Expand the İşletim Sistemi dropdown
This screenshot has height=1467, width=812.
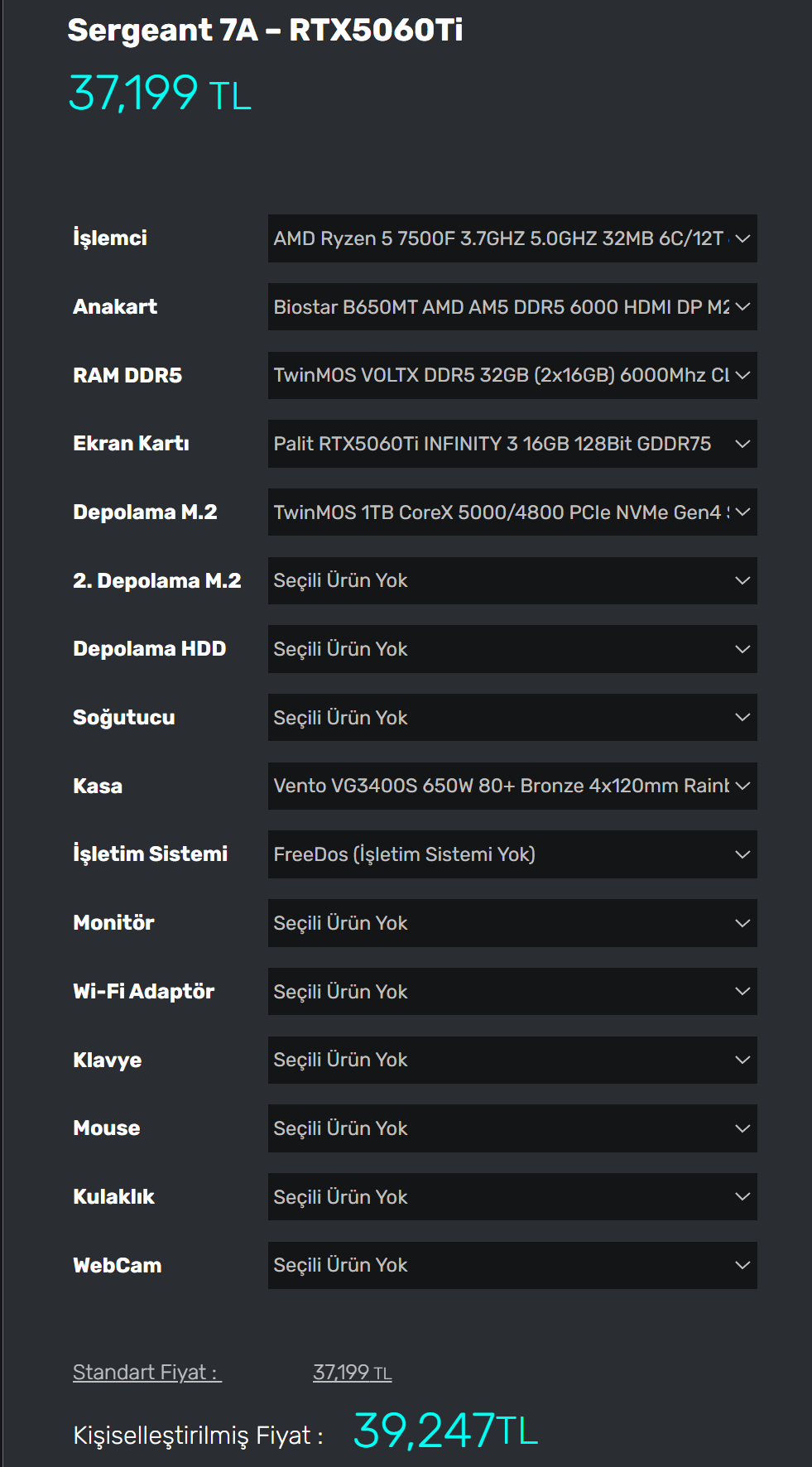click(x=512, y=854)
